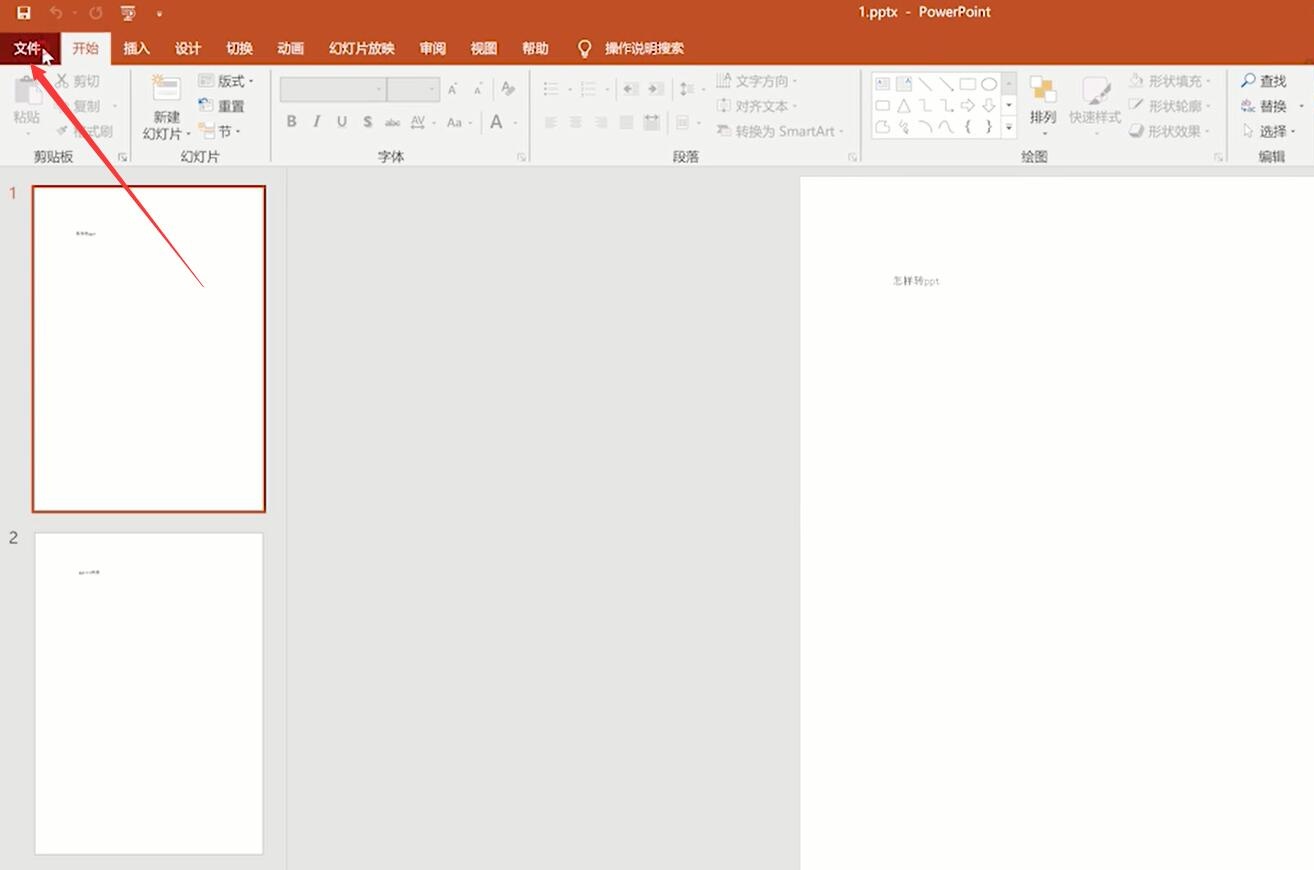
Task: Click 转换为 SmartArt button
Action: pos(781,131)
